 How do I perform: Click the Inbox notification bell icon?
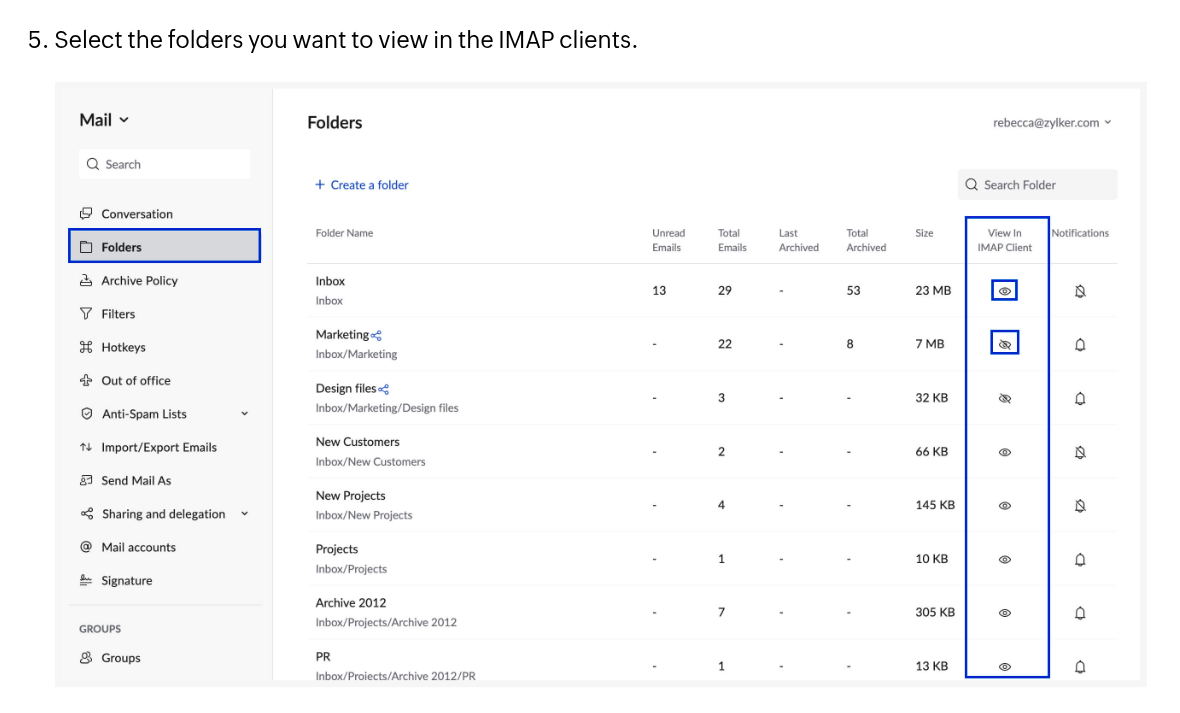[1080, 291]
